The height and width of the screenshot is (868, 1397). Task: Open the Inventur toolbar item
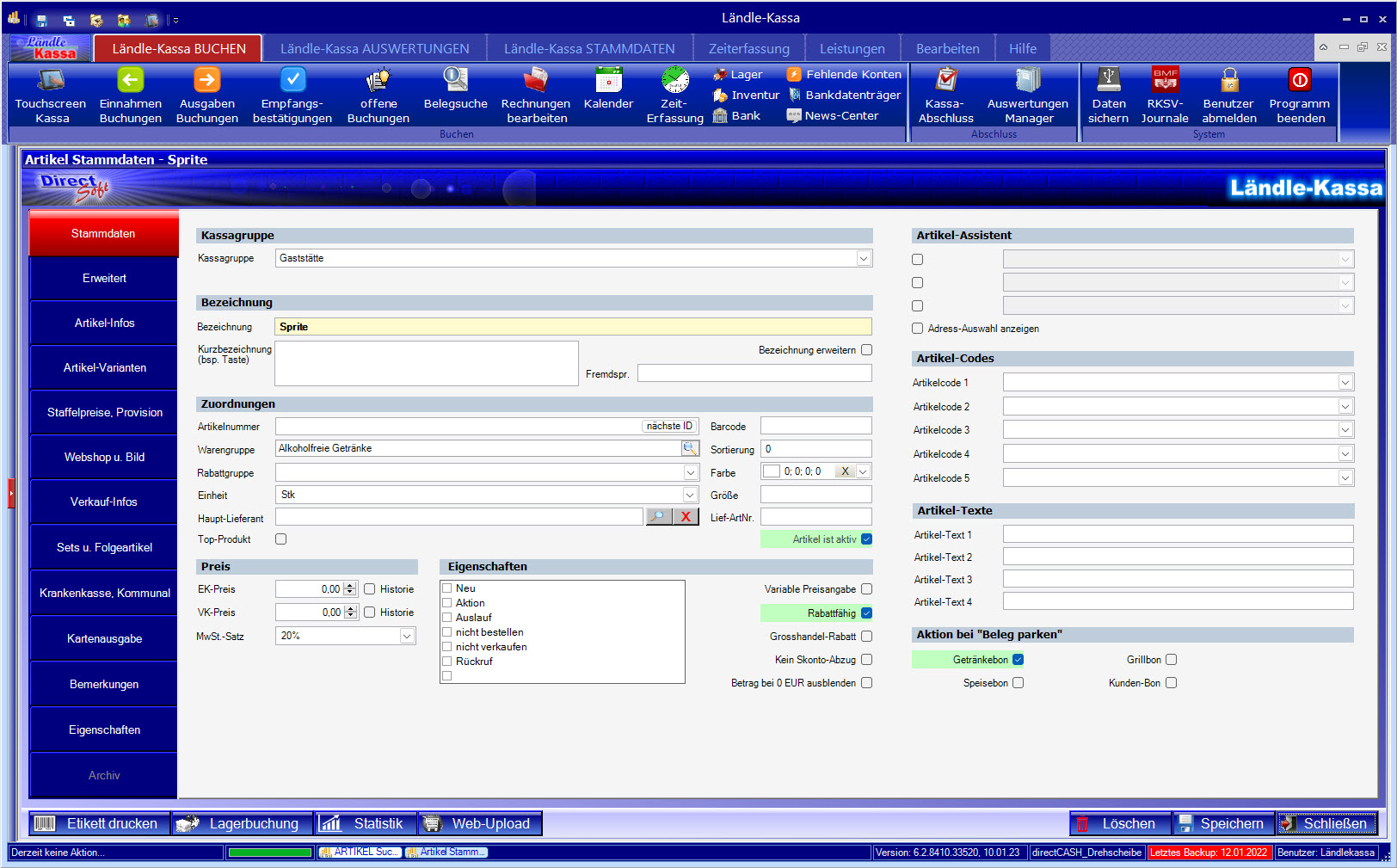[746, 95]
